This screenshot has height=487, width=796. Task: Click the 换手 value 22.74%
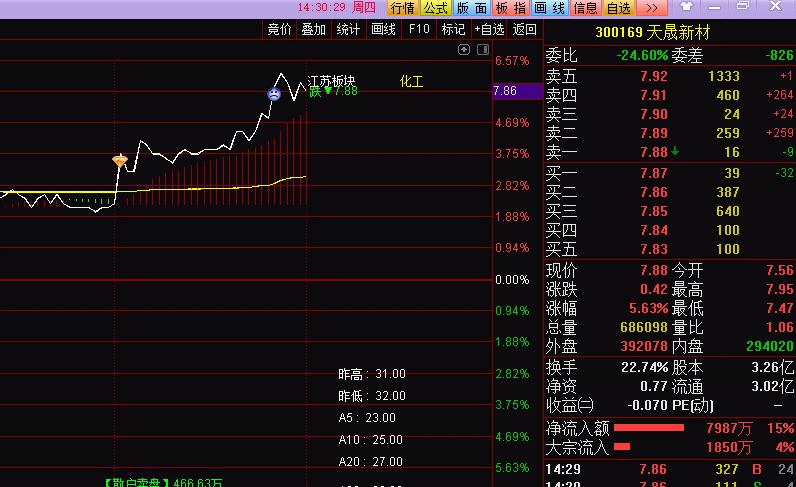coord(645,367)
